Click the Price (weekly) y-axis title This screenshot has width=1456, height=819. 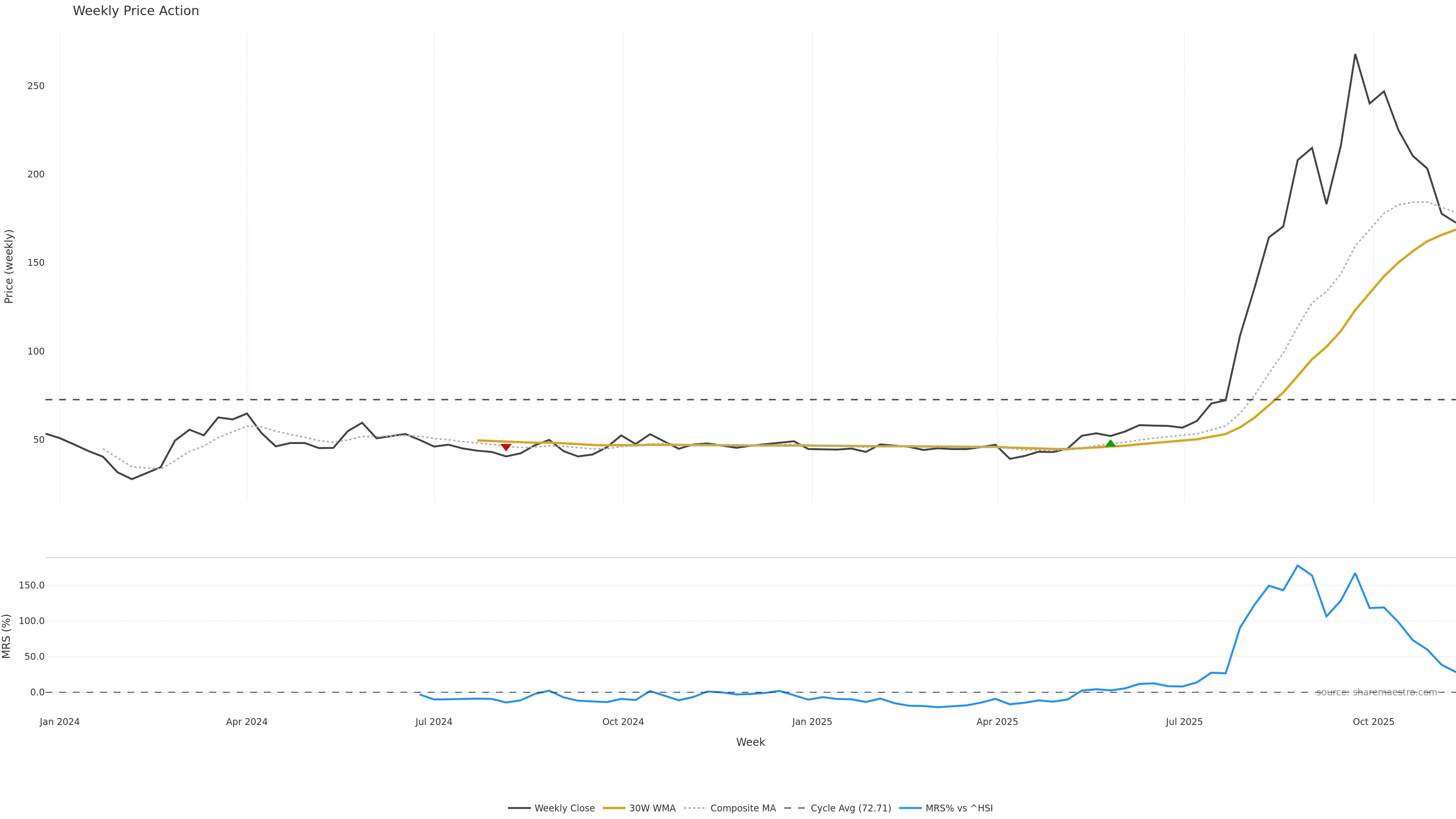pyautogui.click(x=8, y=266)
